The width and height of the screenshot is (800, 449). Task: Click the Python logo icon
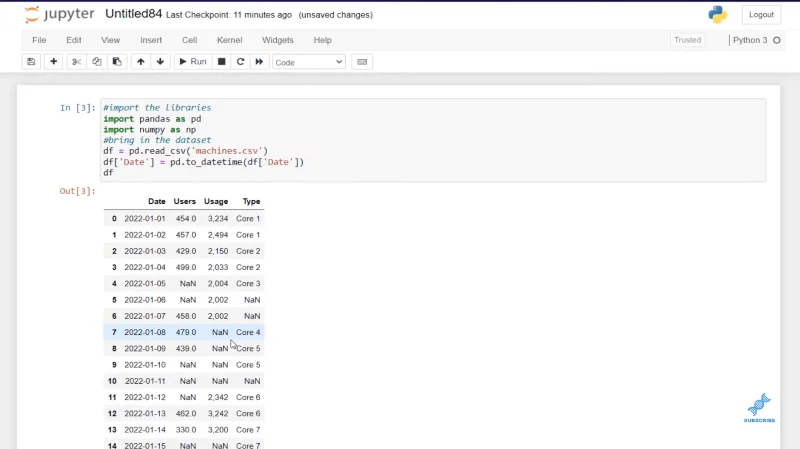717,14
